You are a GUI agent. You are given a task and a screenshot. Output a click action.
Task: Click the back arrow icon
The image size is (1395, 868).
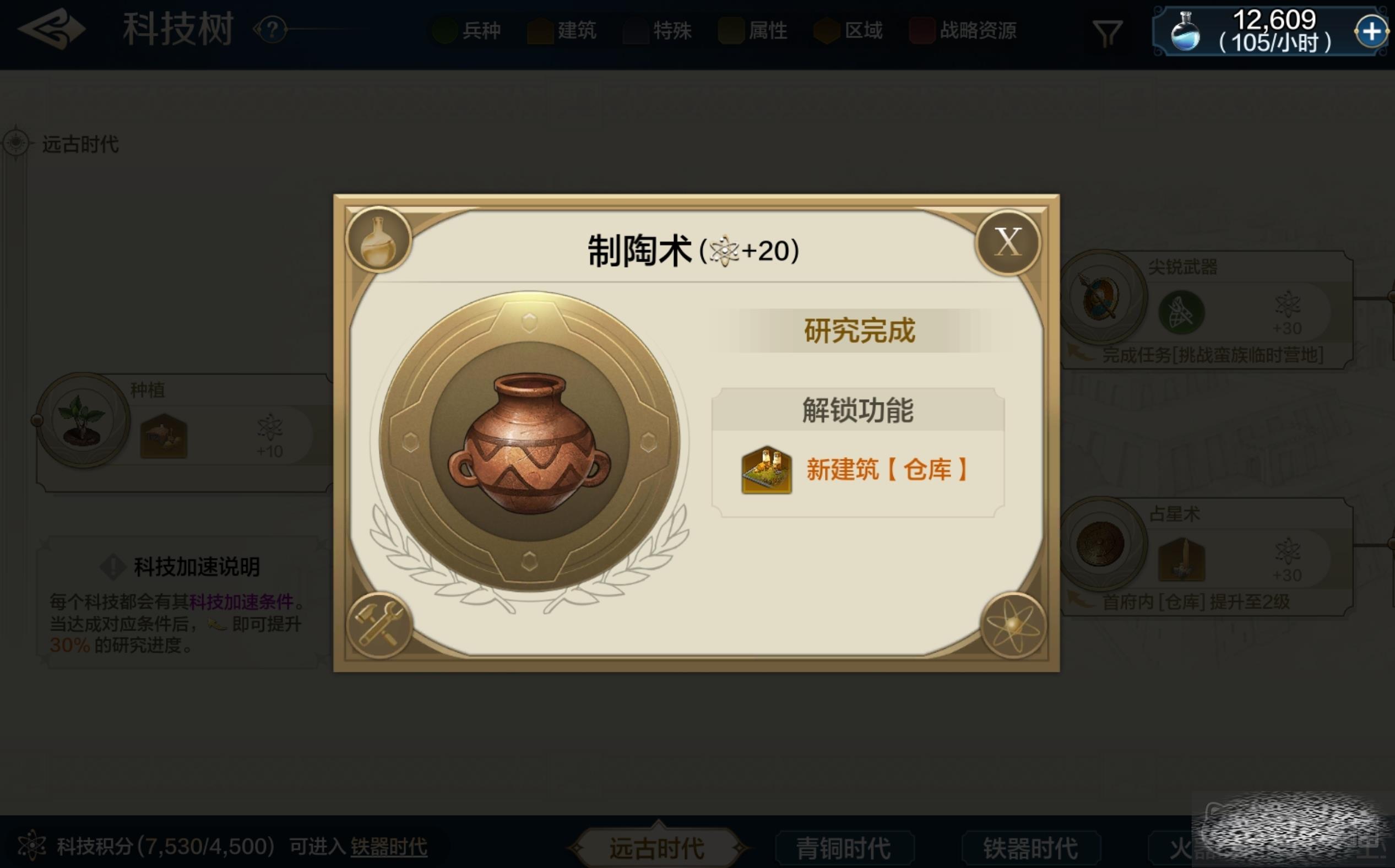(52, 29)
